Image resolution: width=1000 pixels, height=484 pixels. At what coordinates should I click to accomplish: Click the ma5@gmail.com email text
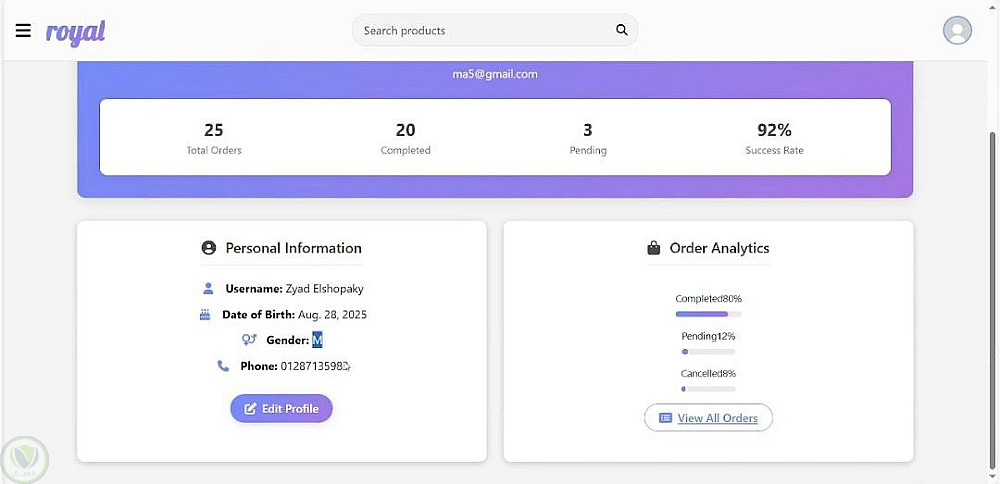(x=495, y=74)
